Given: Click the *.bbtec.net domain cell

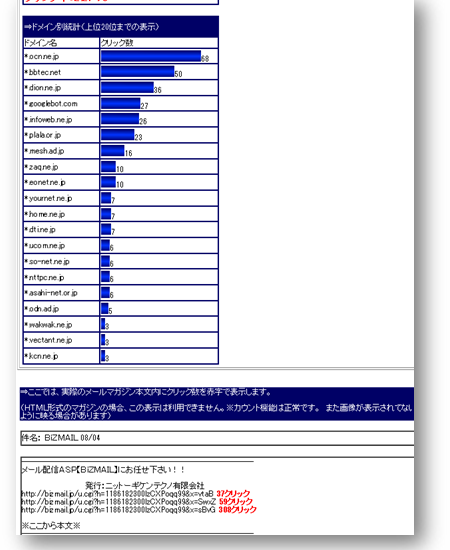Looking at the screenshot, I should tap(61, 72).
